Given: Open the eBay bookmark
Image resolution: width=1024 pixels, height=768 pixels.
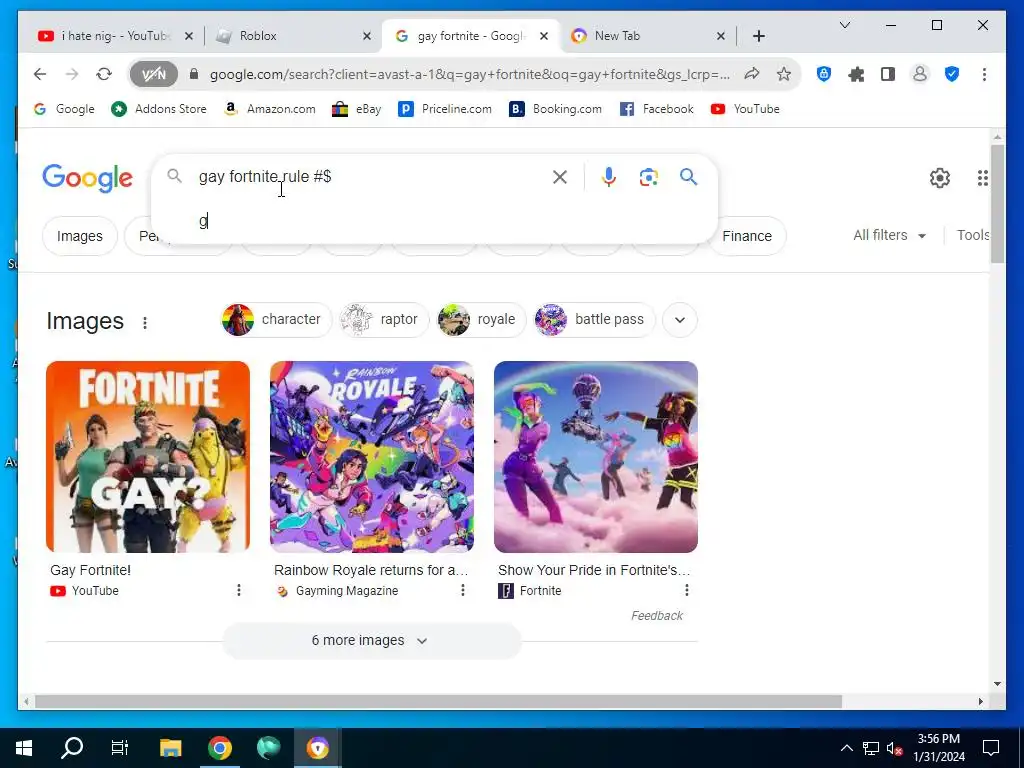Looking at the screenshot, I should pos(357,109).
